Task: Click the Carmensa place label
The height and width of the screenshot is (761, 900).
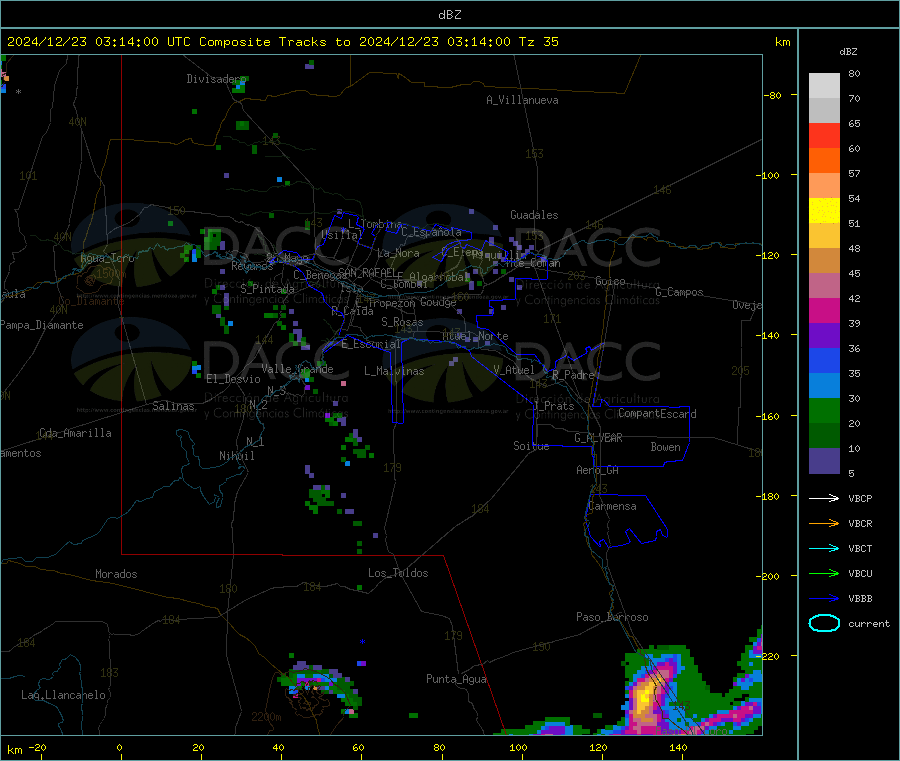Action: (x=612, y=506)
